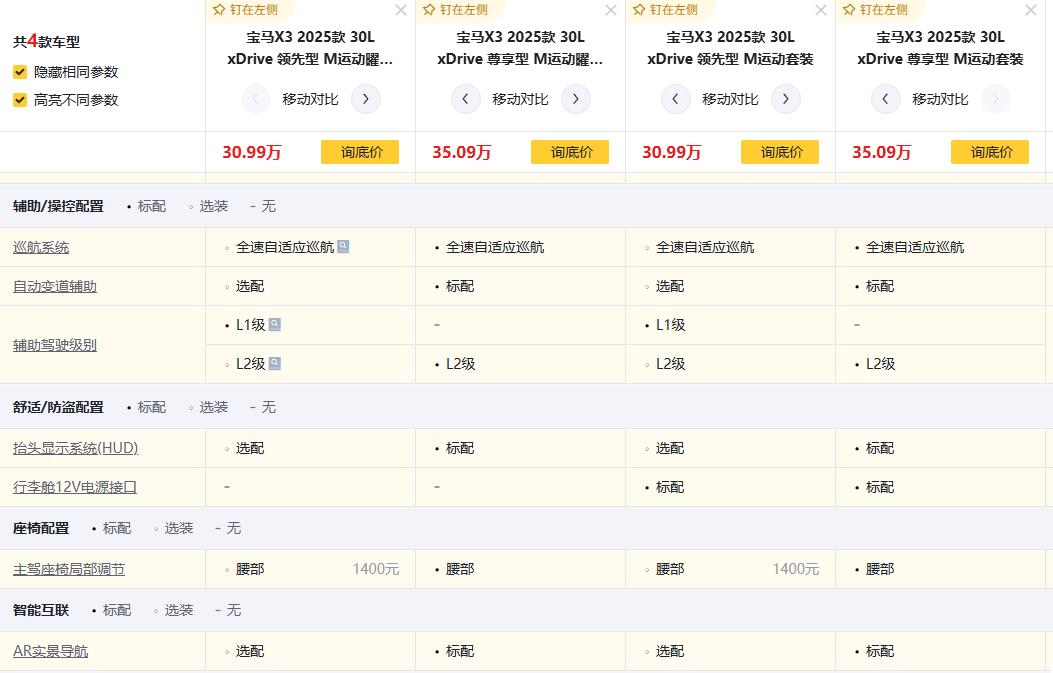Move the 尊享型 M运动套装 column left
The width and height of the screenshot is (1053, 673).
tap(886, 99)
